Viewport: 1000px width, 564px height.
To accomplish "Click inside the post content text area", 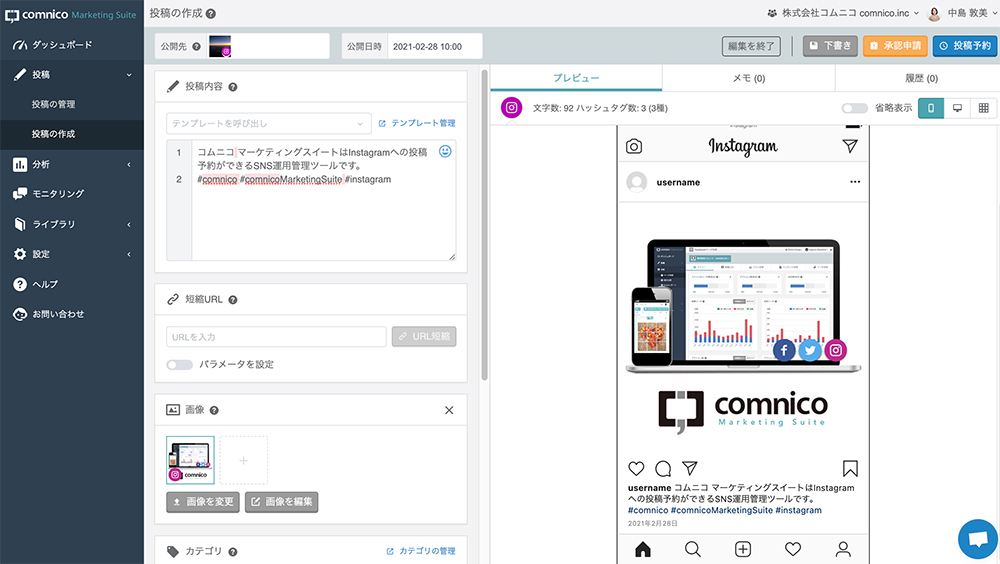I will (323, 200).
